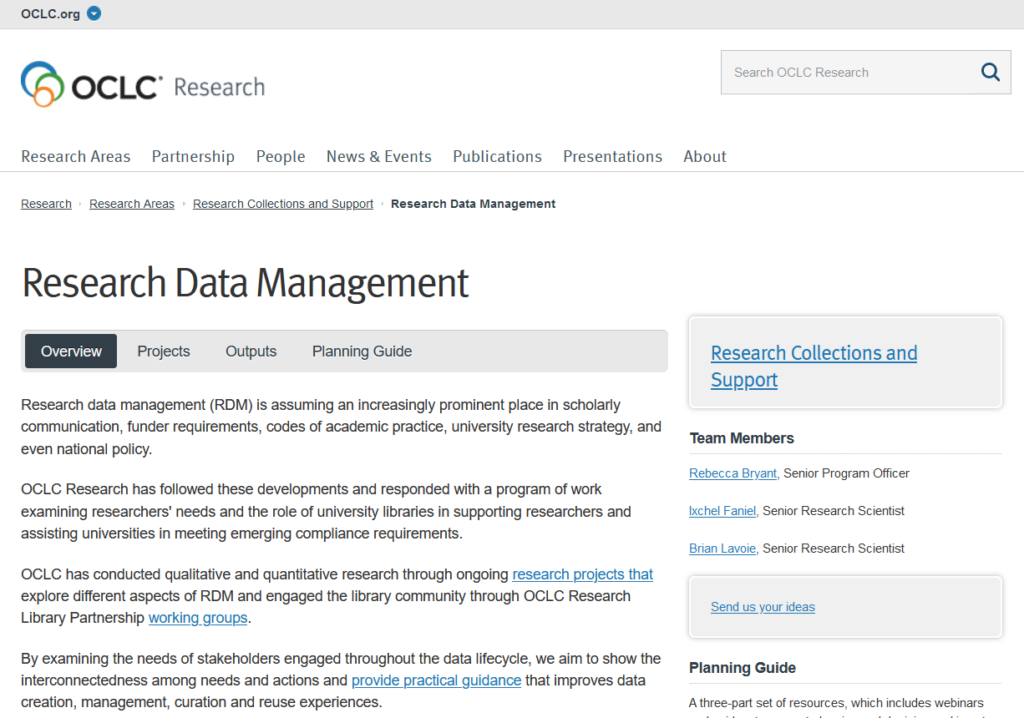Go to Research Areas breadcrumb link
1024x718 pixels.
click(x=132, y=204)
